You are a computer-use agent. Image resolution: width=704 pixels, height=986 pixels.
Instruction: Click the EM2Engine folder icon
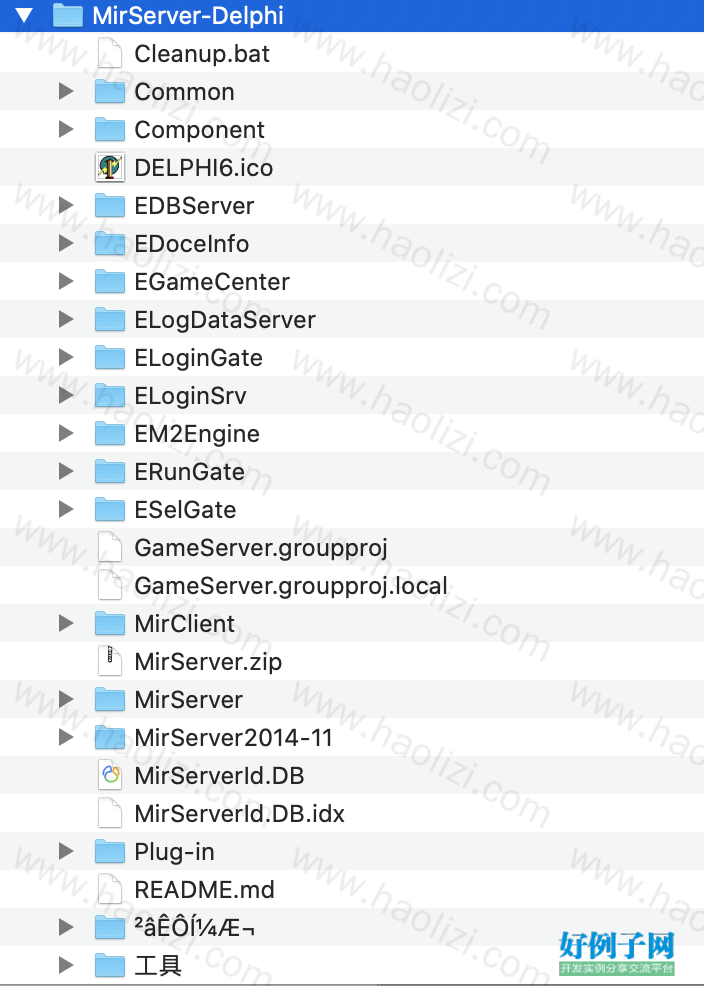(110, 433)
